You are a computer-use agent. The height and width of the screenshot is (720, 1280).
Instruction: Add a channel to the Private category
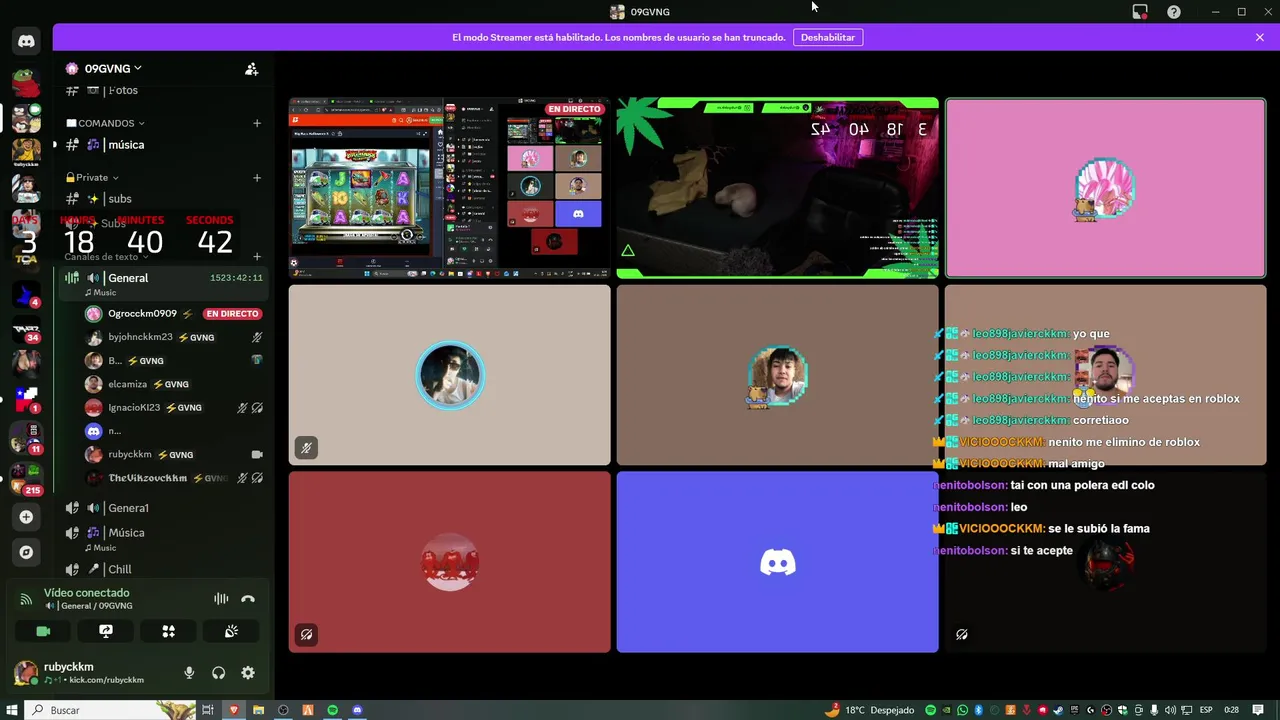257,177
